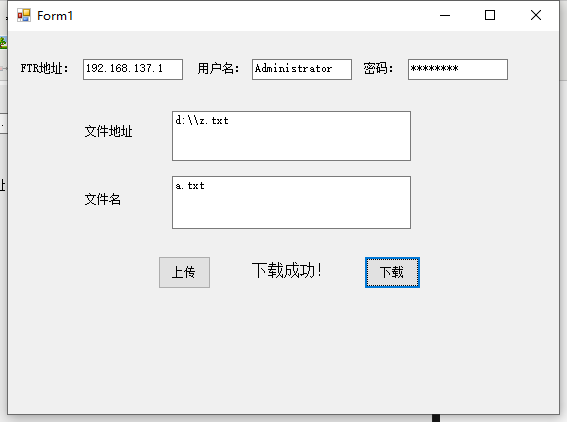The image size is (567, 422).
Task: Focus the username field containing Administrator
Action: (302, 69)
